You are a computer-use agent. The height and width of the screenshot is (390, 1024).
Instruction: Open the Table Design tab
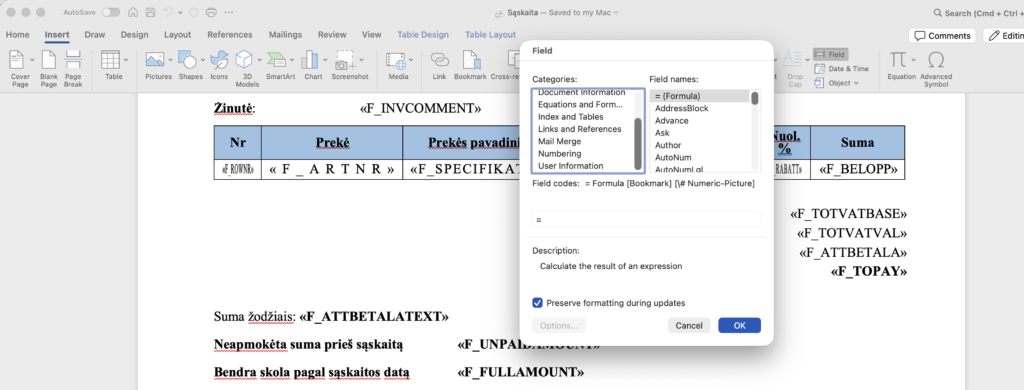pyautogui.click(x=423, y=35)
